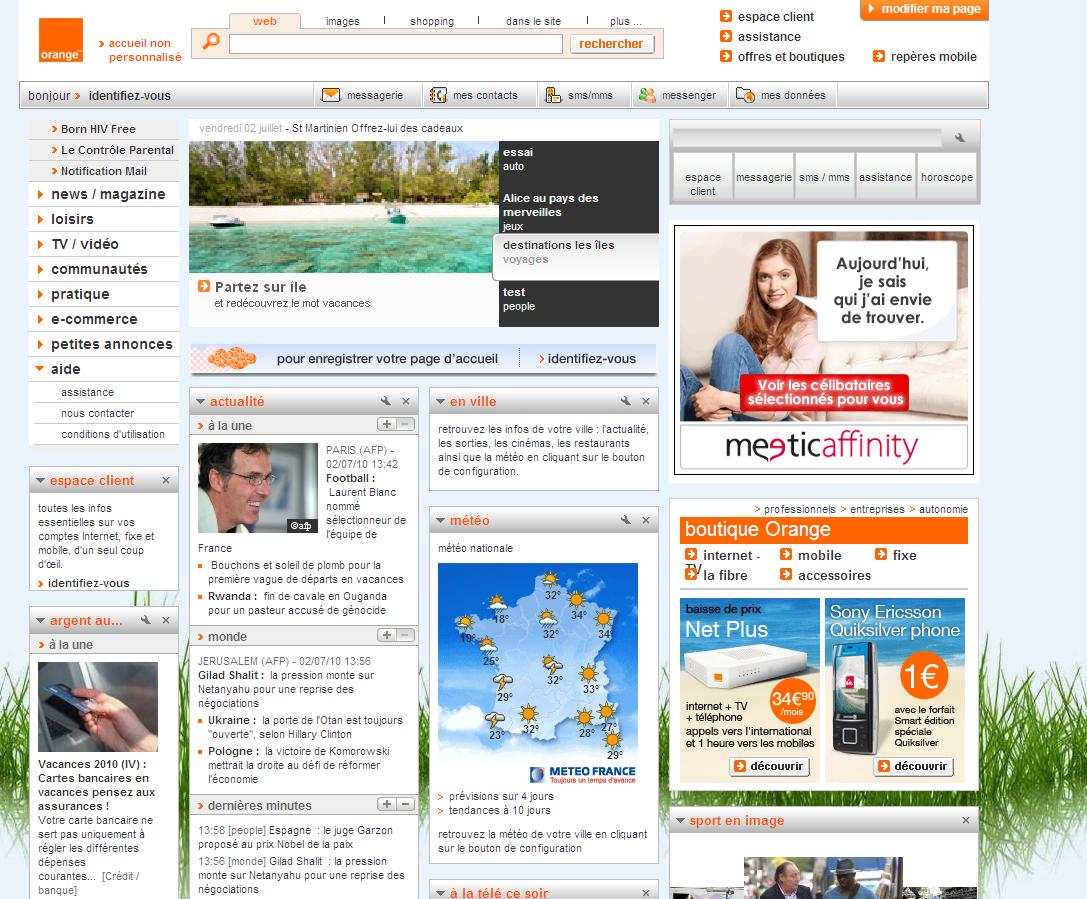Close the argent au... module
This screenshot has width=1087, height=899.
click(x=166, y=621)
